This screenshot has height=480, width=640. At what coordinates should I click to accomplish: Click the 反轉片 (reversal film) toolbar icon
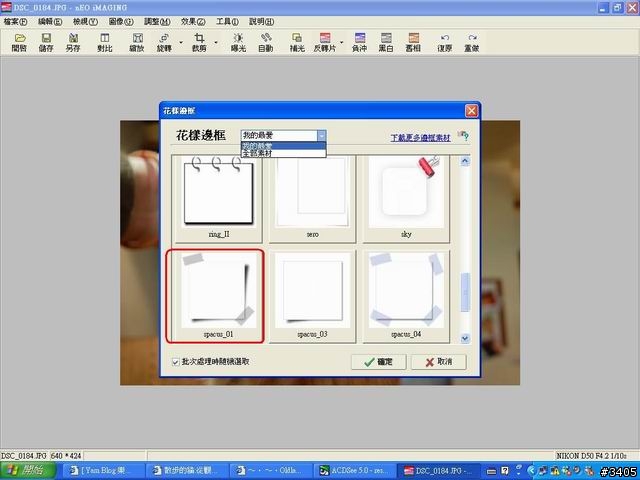(x=324, y=42)
